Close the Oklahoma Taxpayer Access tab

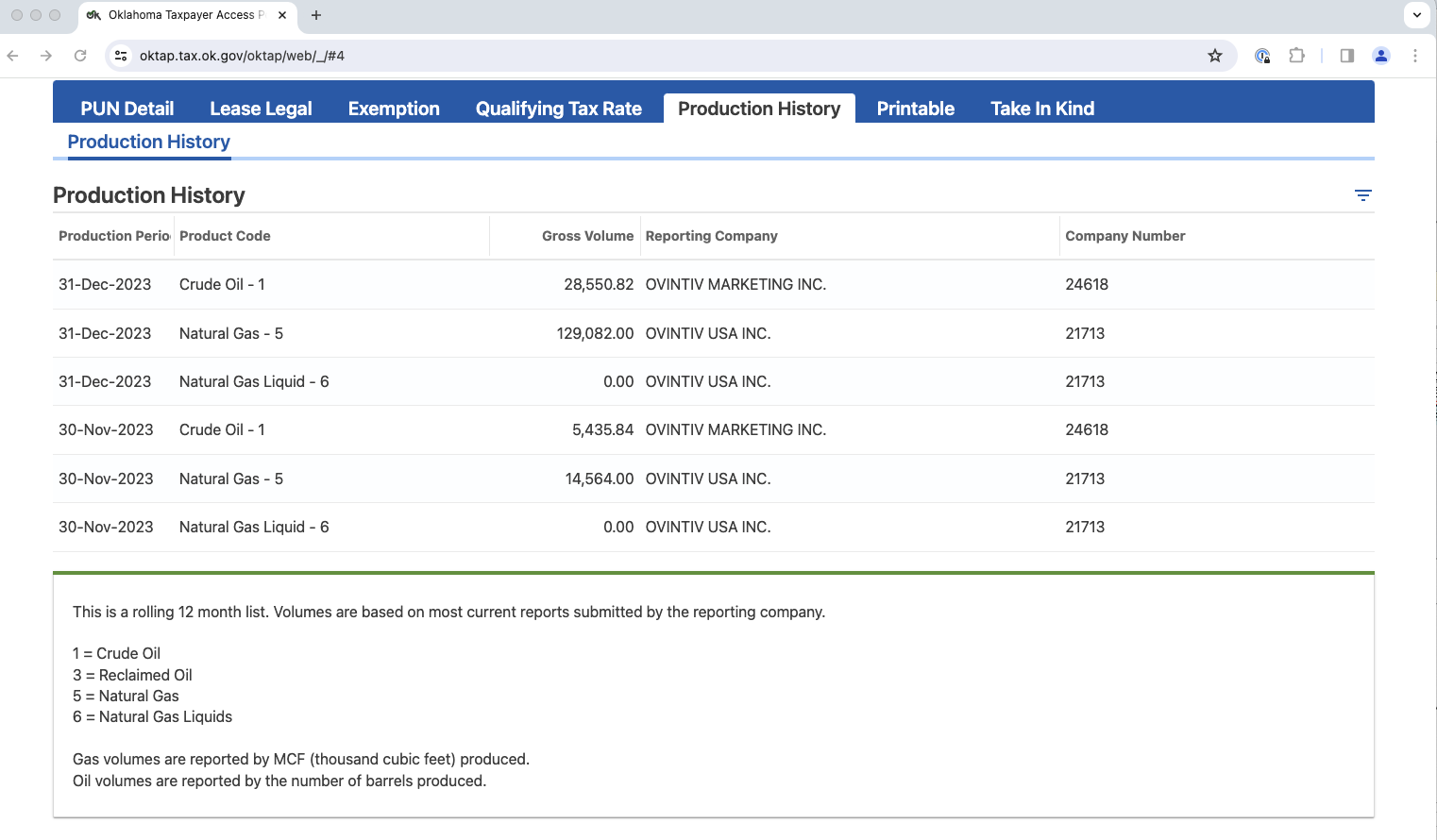pyautogui.click(x=282, y=15)
